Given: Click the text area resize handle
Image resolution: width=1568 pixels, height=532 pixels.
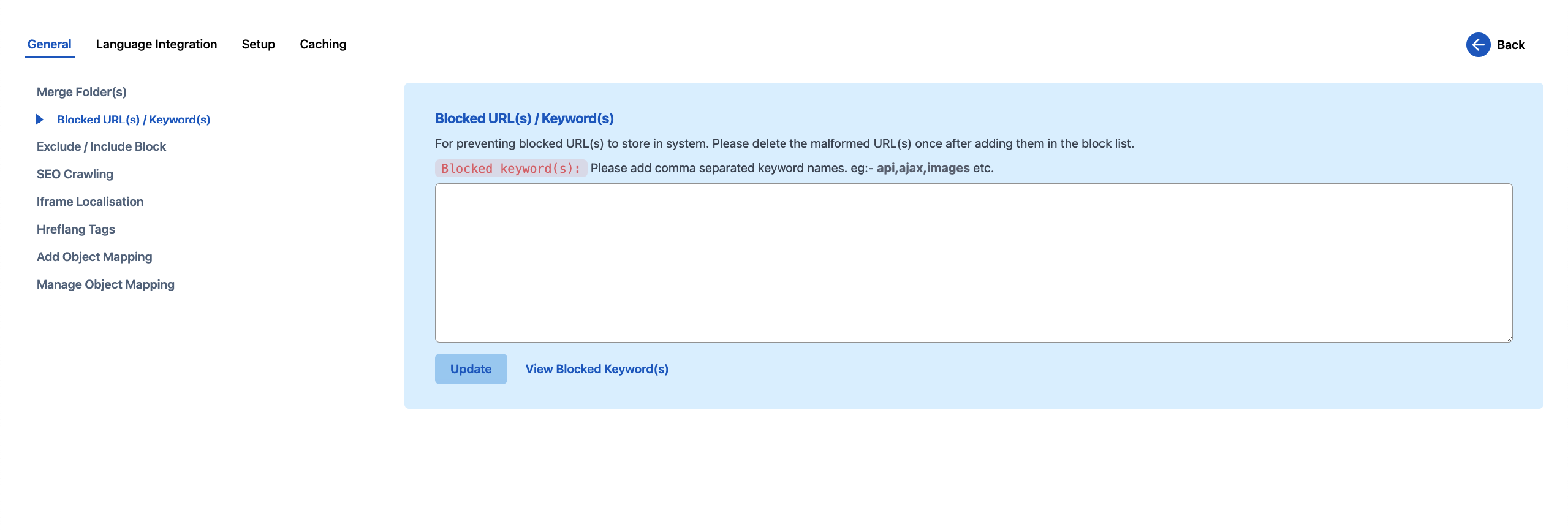Looking at the screenshot, I should coord(1509,338).
